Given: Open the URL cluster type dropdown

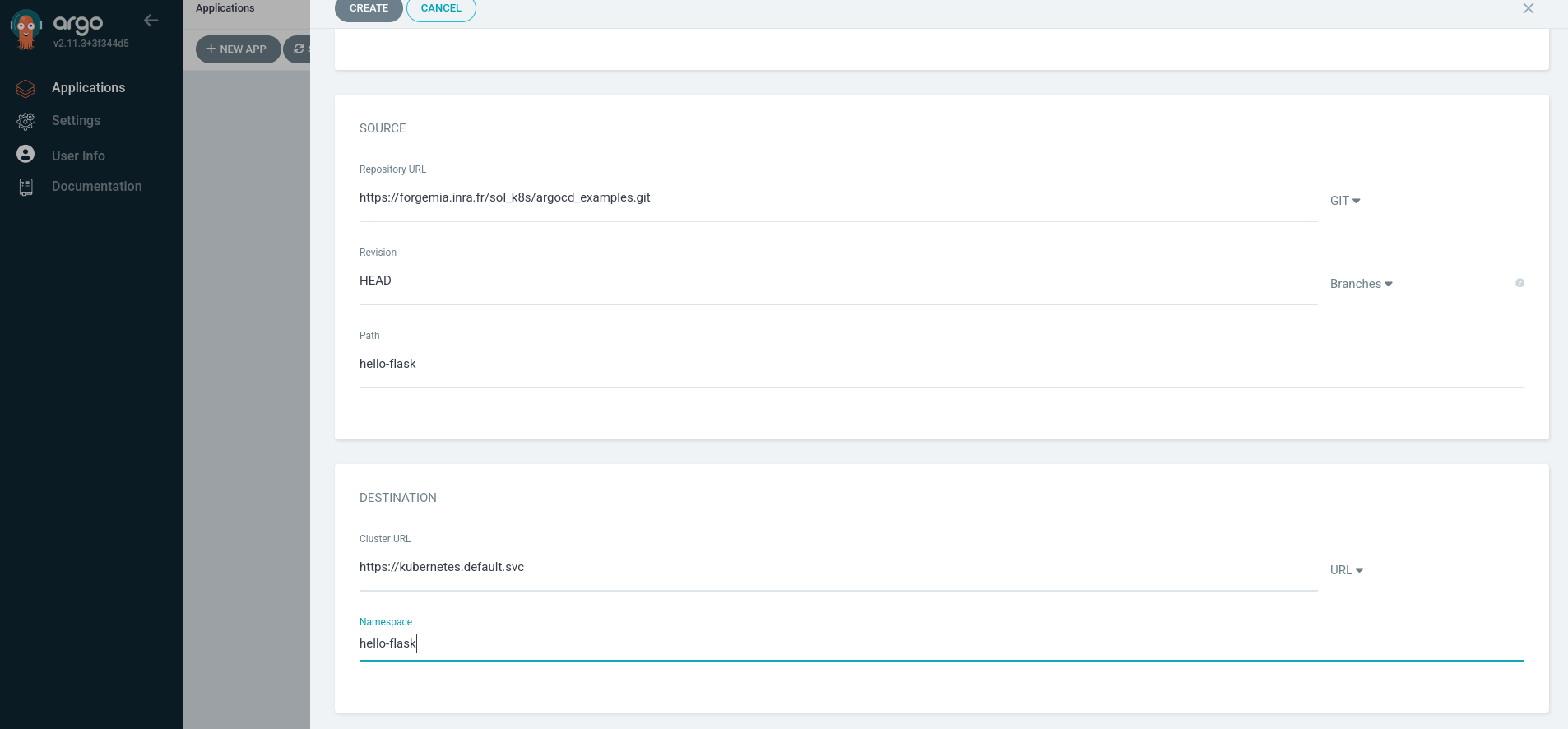Looking at the screenshot, I should pos(1347,570).
